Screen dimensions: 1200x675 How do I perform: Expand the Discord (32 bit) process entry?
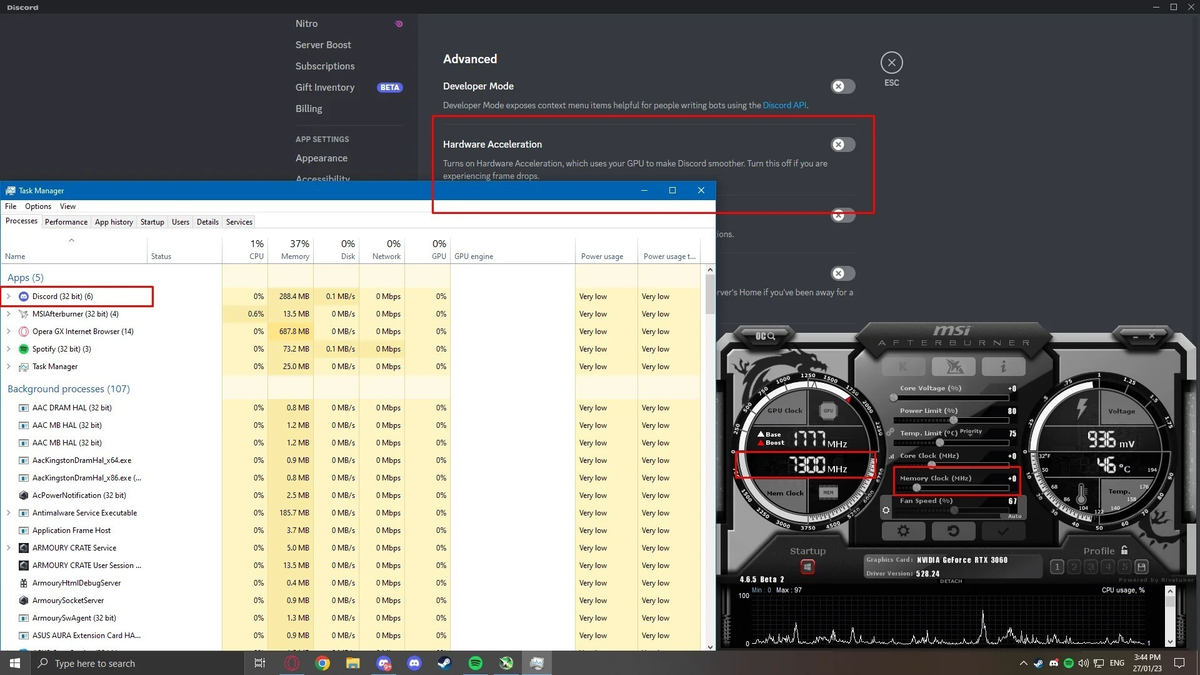pyautogui.click(x=8, y=296)
